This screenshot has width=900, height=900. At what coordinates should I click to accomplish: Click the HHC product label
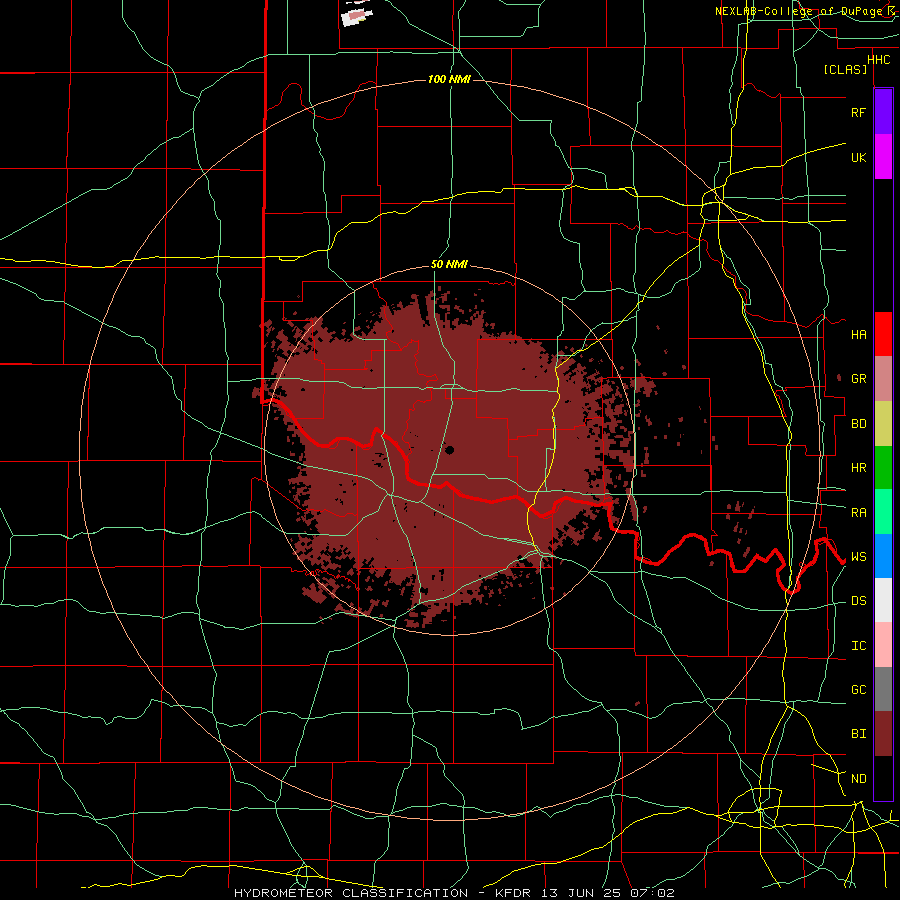[878, 60]
